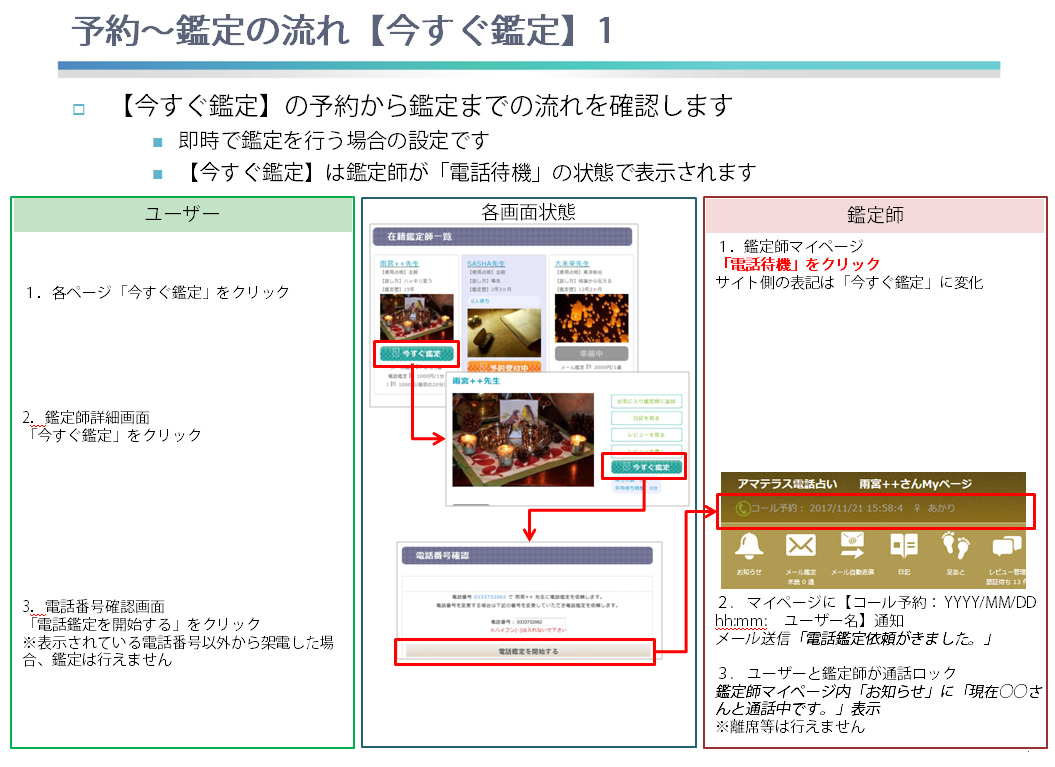The image size is (1055, 767).
Task: Click the 足あと footprints icon
Action: [955, 546]
